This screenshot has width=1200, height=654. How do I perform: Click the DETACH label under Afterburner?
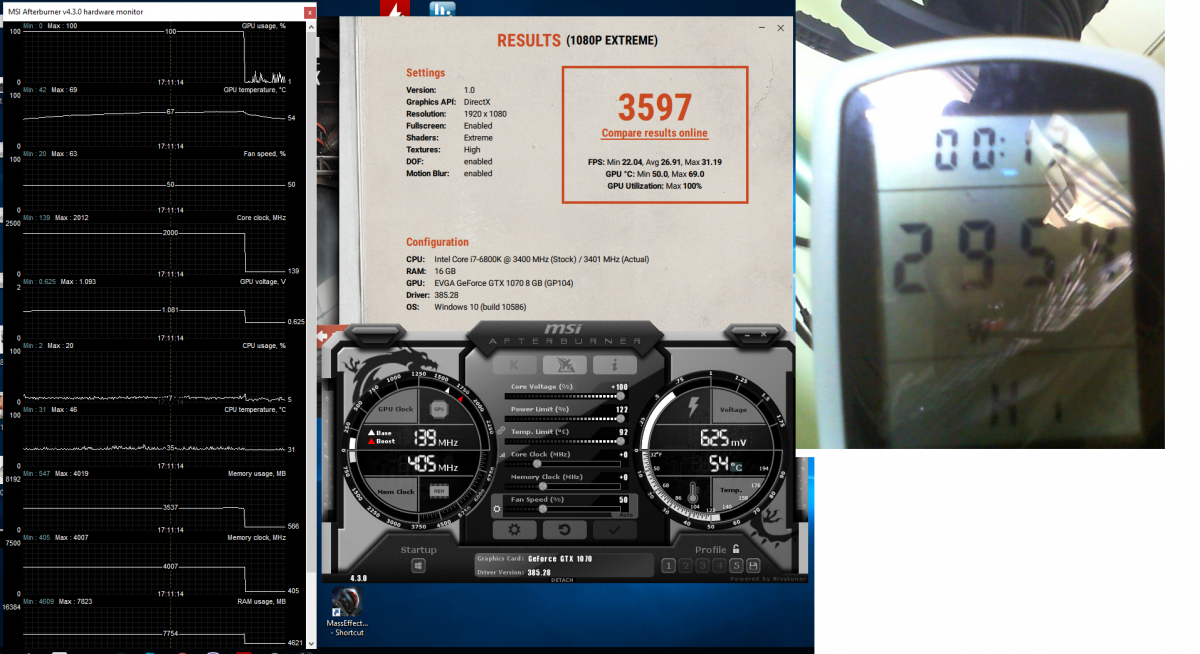click(562, 580)
